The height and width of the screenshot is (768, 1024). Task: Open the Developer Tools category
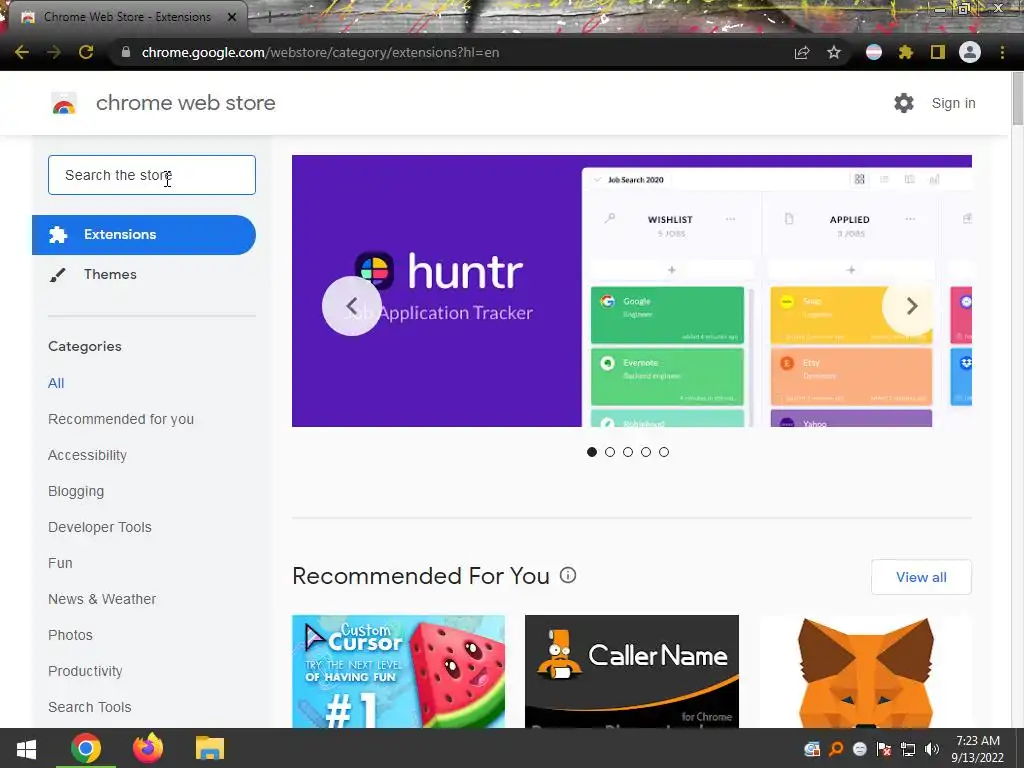tap(100, 527)
